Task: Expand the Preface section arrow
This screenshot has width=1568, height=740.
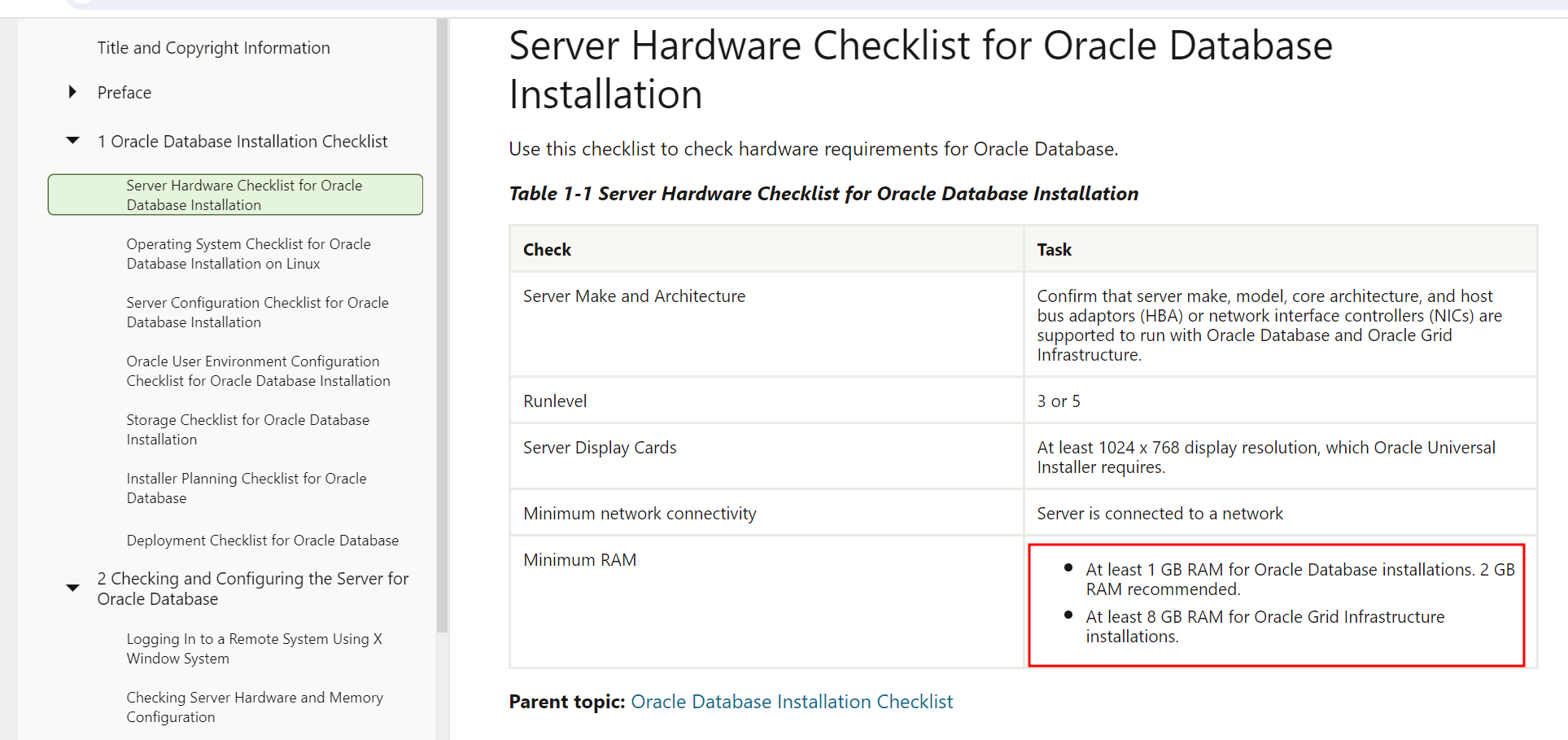Action: 72,92
